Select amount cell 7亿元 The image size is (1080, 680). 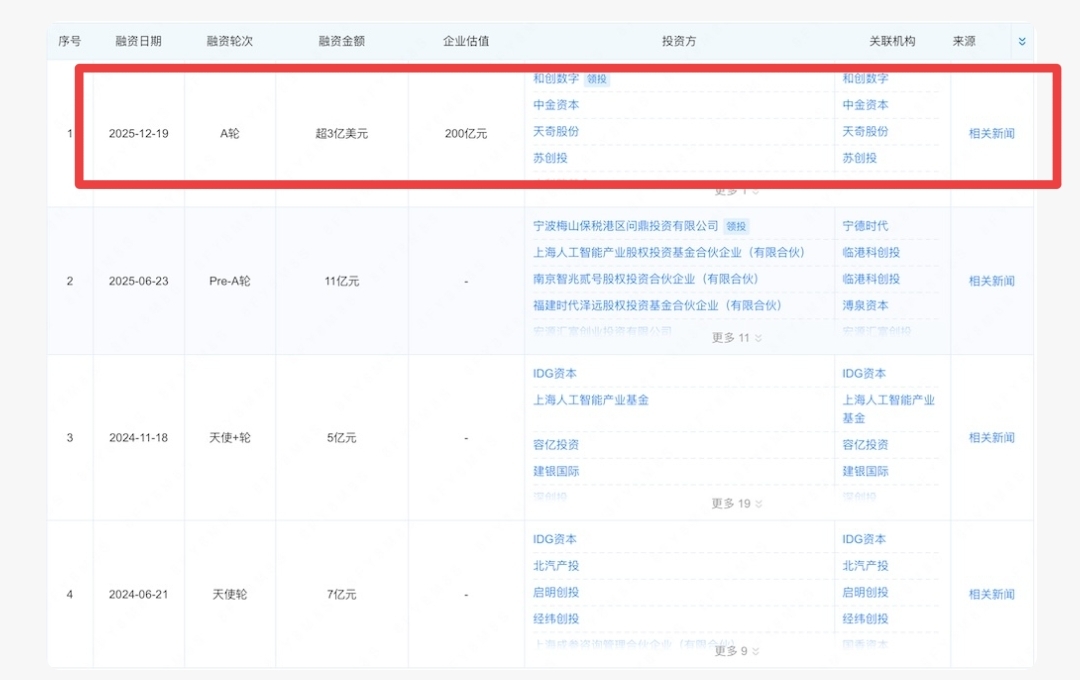pyautogui.click(x=342, y=594)
